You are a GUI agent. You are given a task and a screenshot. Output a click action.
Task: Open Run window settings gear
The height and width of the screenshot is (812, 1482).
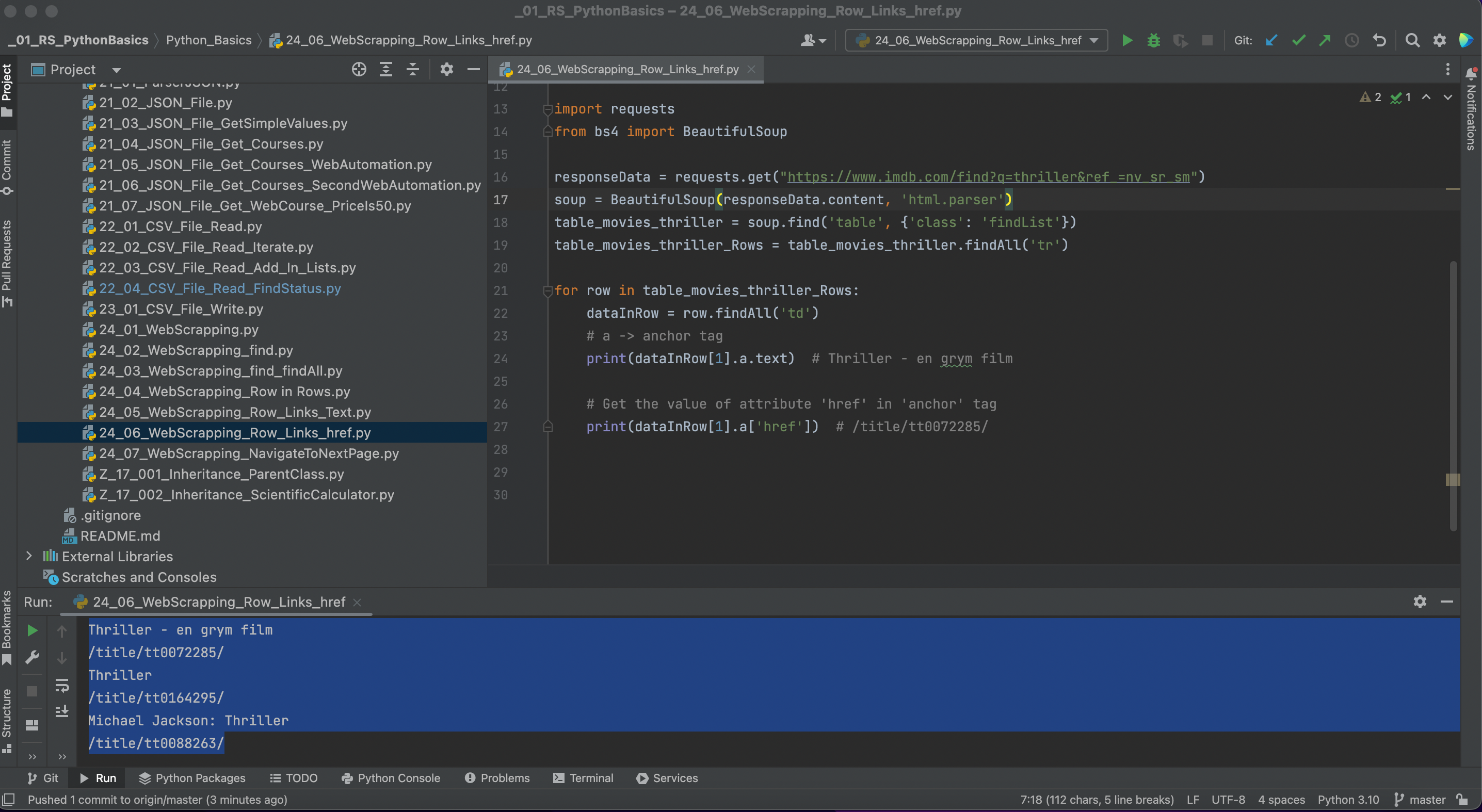(1420, 602)
